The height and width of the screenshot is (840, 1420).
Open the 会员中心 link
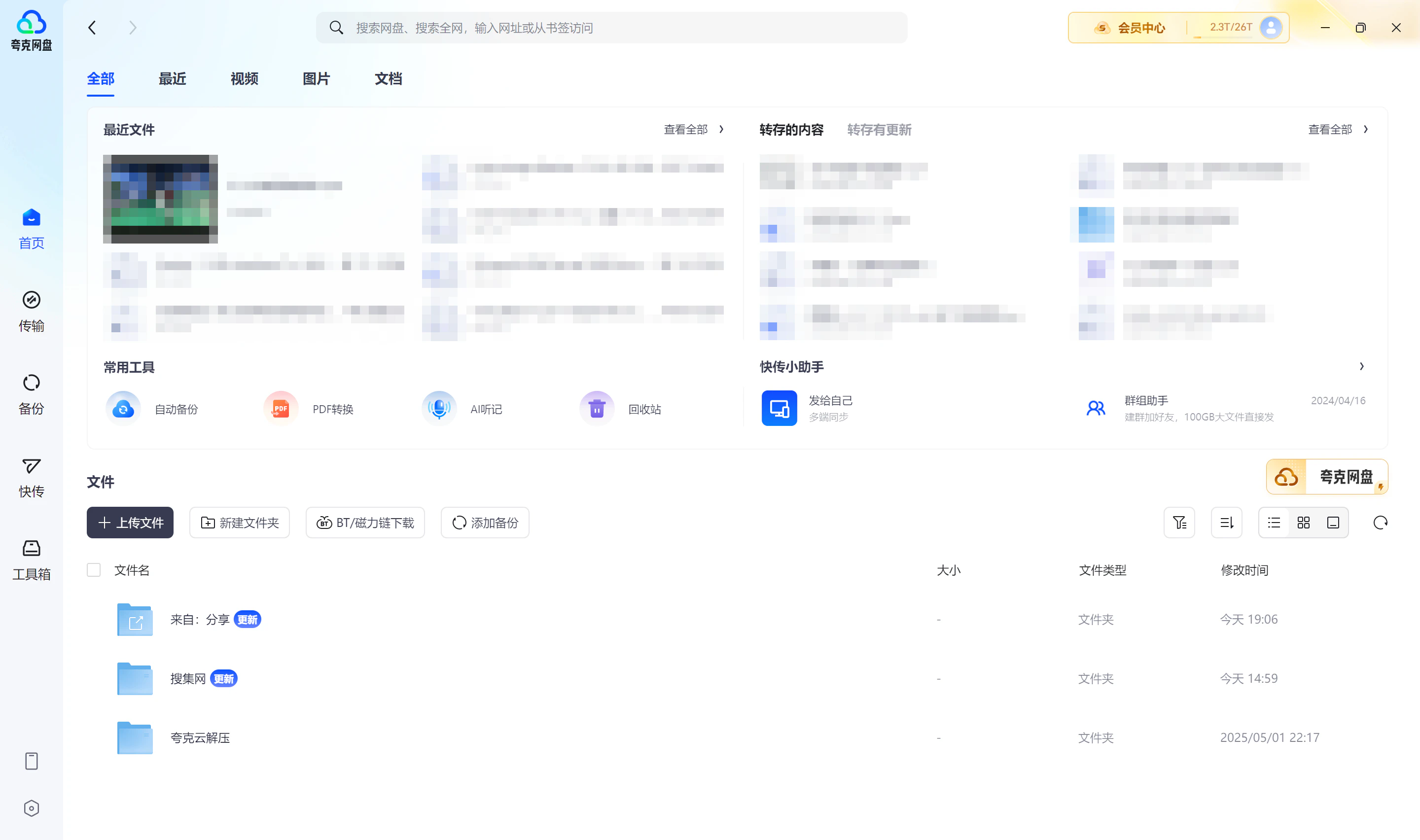[1130, 28]
